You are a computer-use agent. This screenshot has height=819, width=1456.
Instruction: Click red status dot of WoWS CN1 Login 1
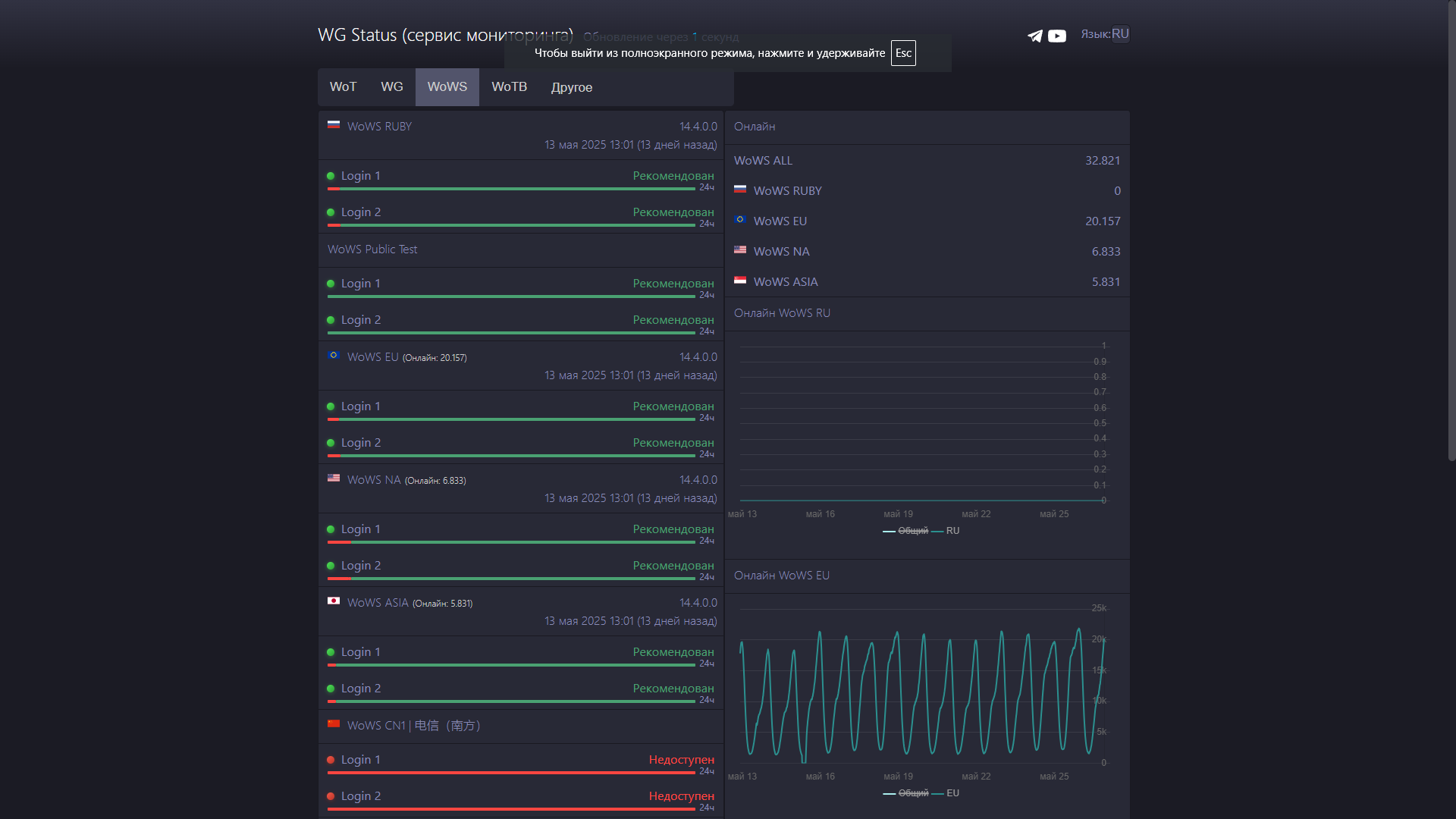[x=331, y=760]
